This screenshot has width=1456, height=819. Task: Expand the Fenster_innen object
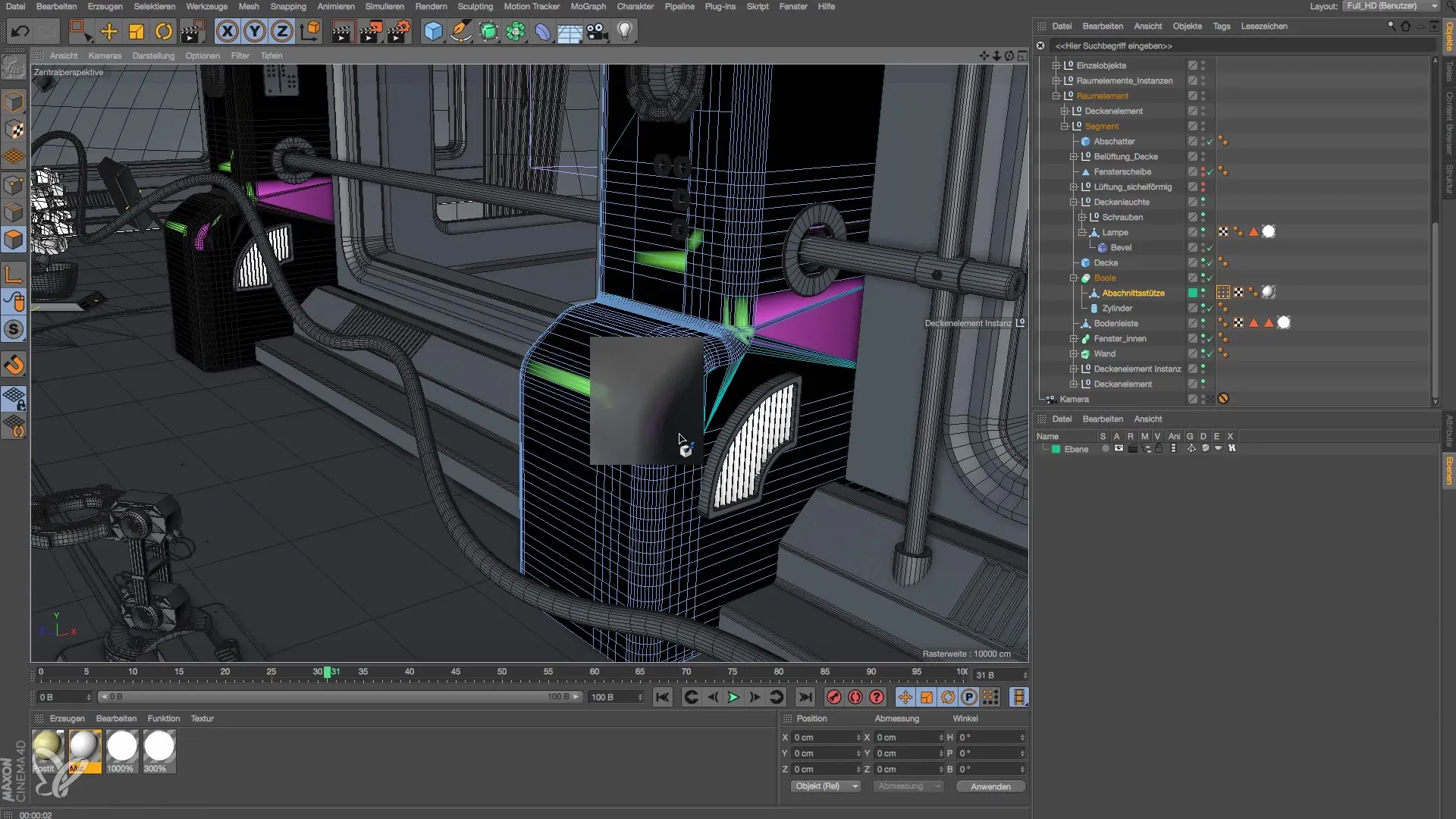[1073, 338]
